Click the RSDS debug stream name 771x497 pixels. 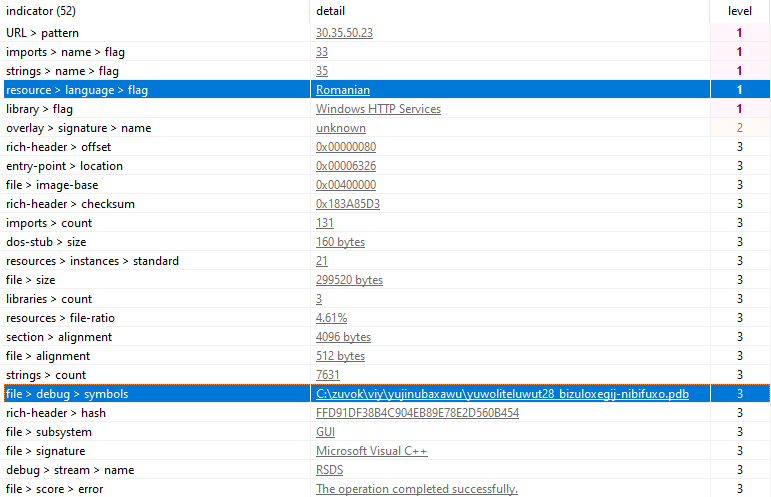(x=329, y=470)
